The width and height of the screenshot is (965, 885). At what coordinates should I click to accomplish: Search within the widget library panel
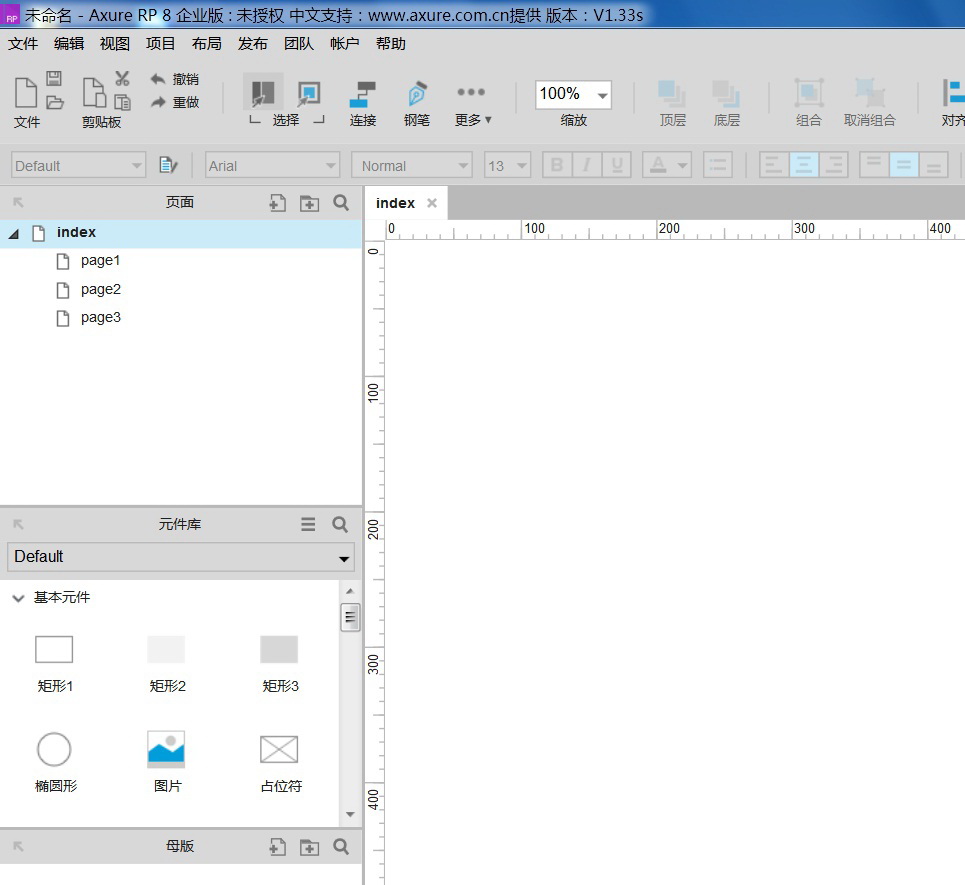(x=340, y=524)
